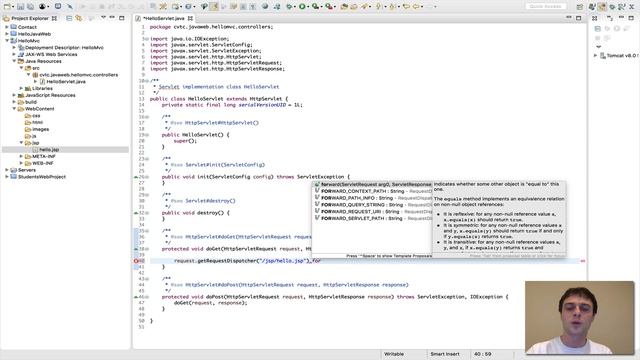
Task: Click the monitor icon in the main toolbar
Action: point(58,7)
